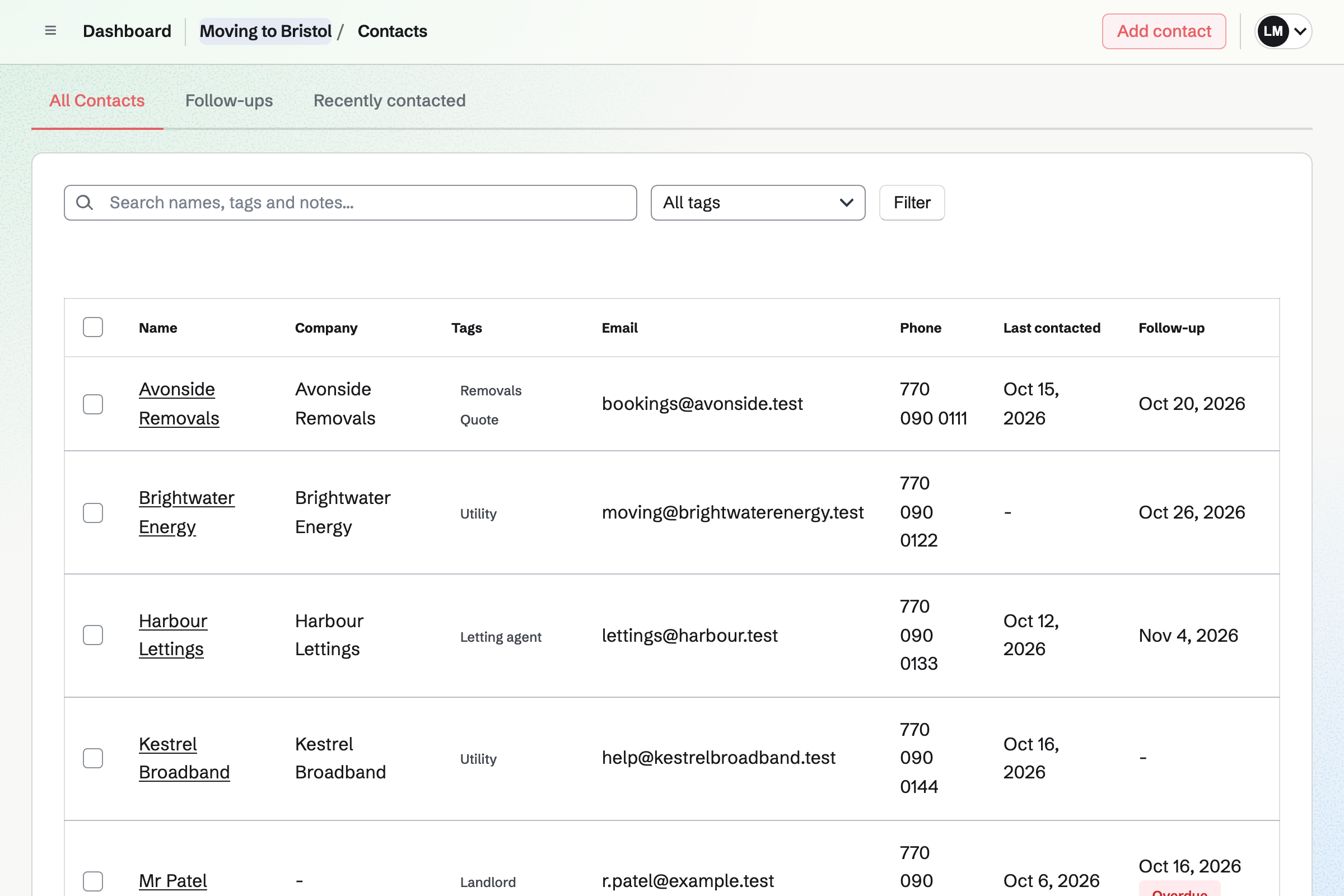The image size is (1344, 896).
Task: Toggle the select-all contacts checkbox
Action: coord(92,328)
